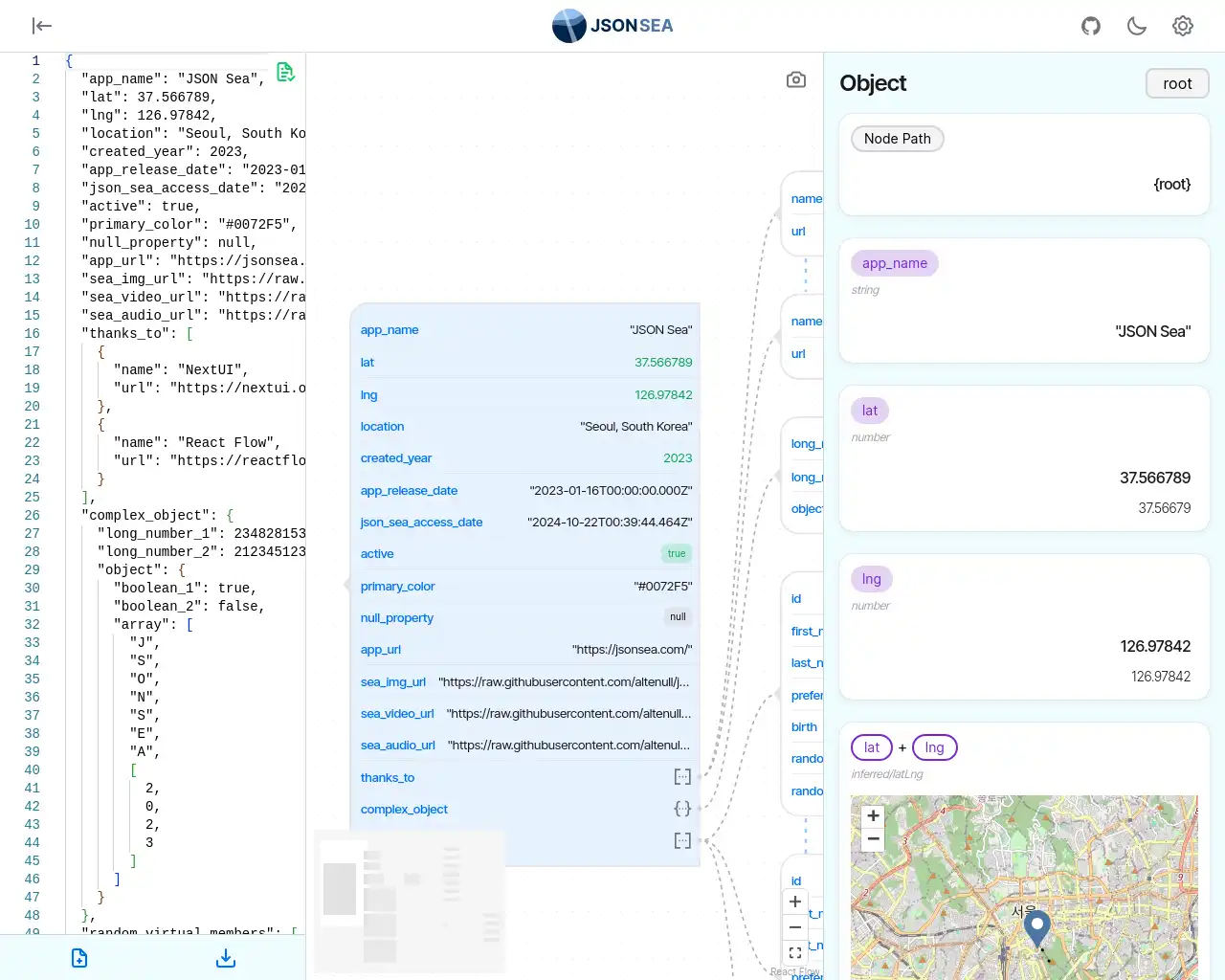Select the app_name purple chip
Screen dimensions: 1225x980
click(x=895, y=263)
